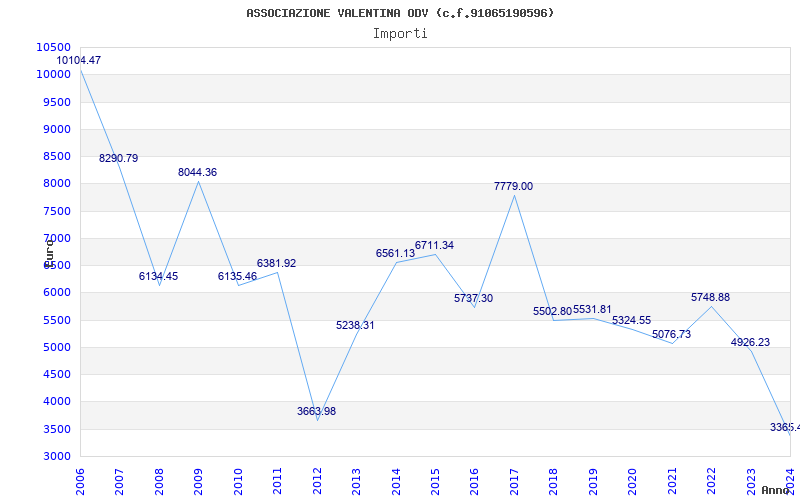Viewport: 800px width, 500px height.
Task: Click the Importi subtitle
Action: pos(400,34)
